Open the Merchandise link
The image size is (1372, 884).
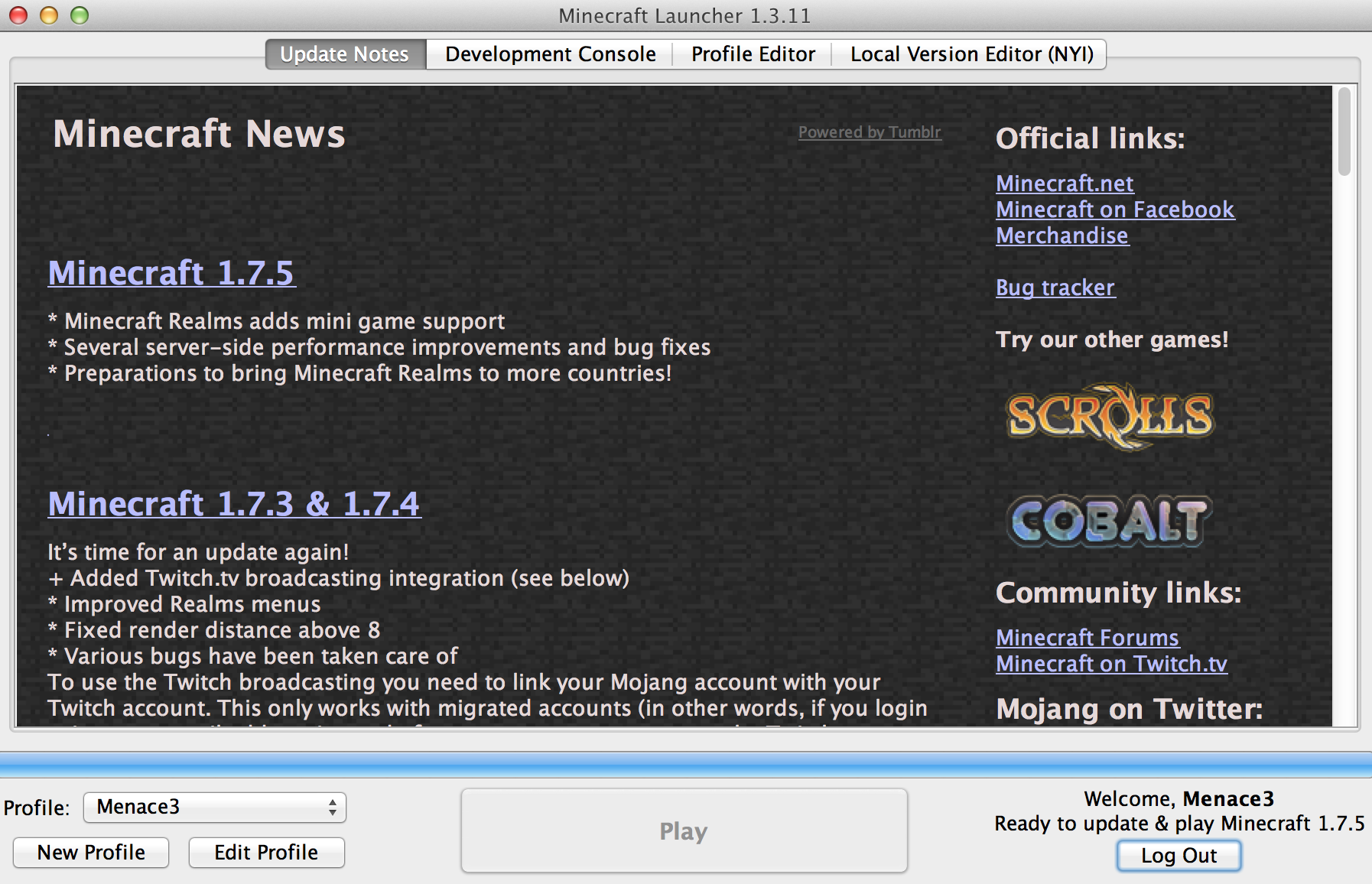pos(1062,236)
